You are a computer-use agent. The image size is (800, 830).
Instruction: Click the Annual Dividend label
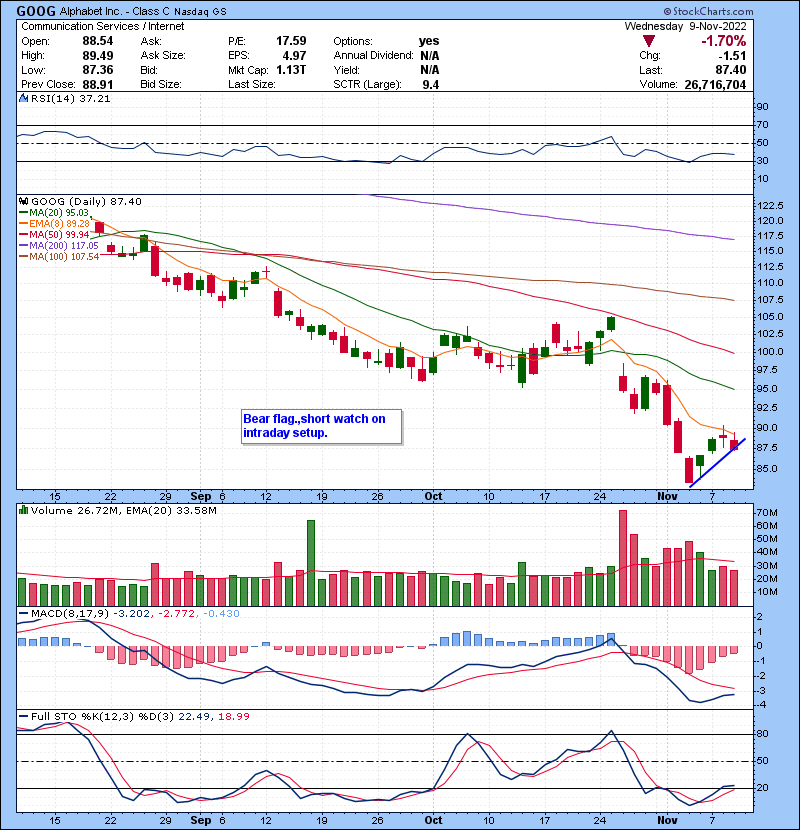pyautogui.click(x=373, y=56)
